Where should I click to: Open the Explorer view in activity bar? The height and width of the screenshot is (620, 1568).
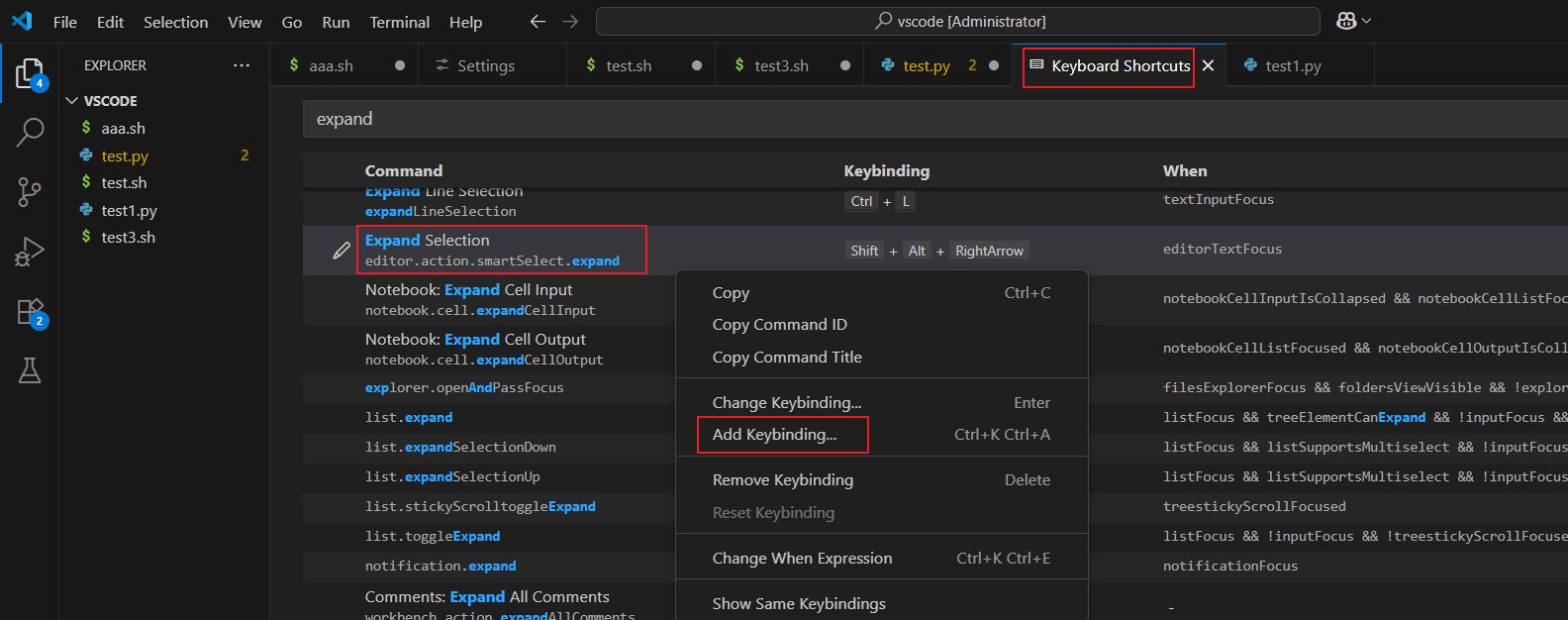(30, 74)
